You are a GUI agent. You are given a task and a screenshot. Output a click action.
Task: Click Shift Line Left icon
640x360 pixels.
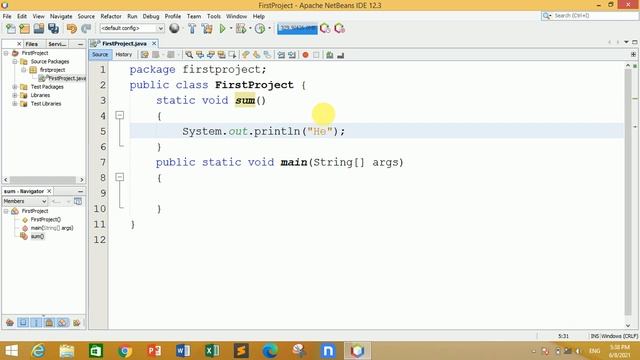pyautogui.click(x=281, y=55)
